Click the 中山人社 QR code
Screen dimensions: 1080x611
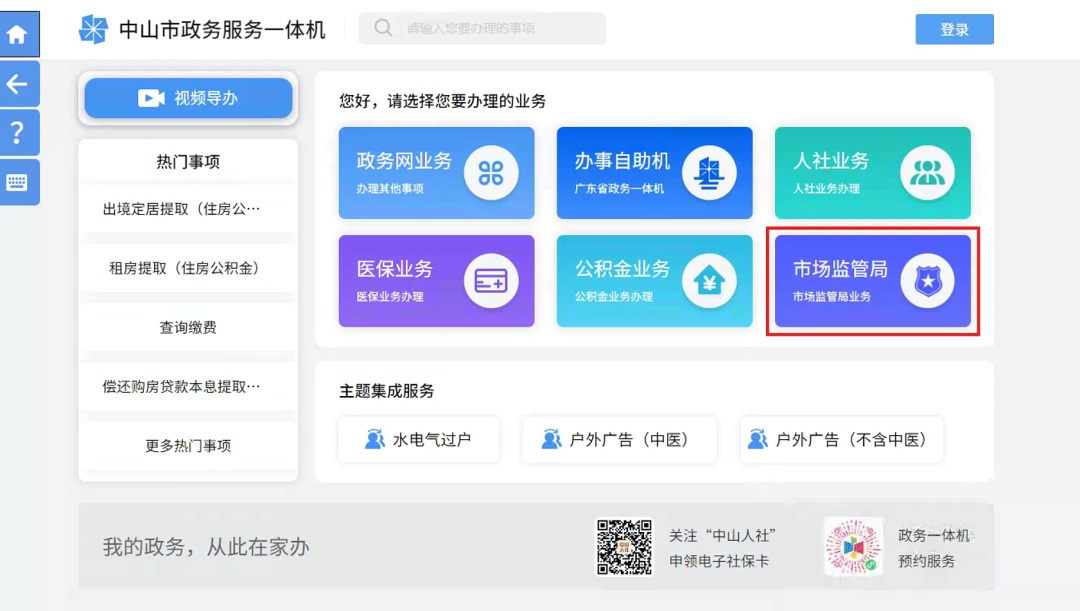623,545
